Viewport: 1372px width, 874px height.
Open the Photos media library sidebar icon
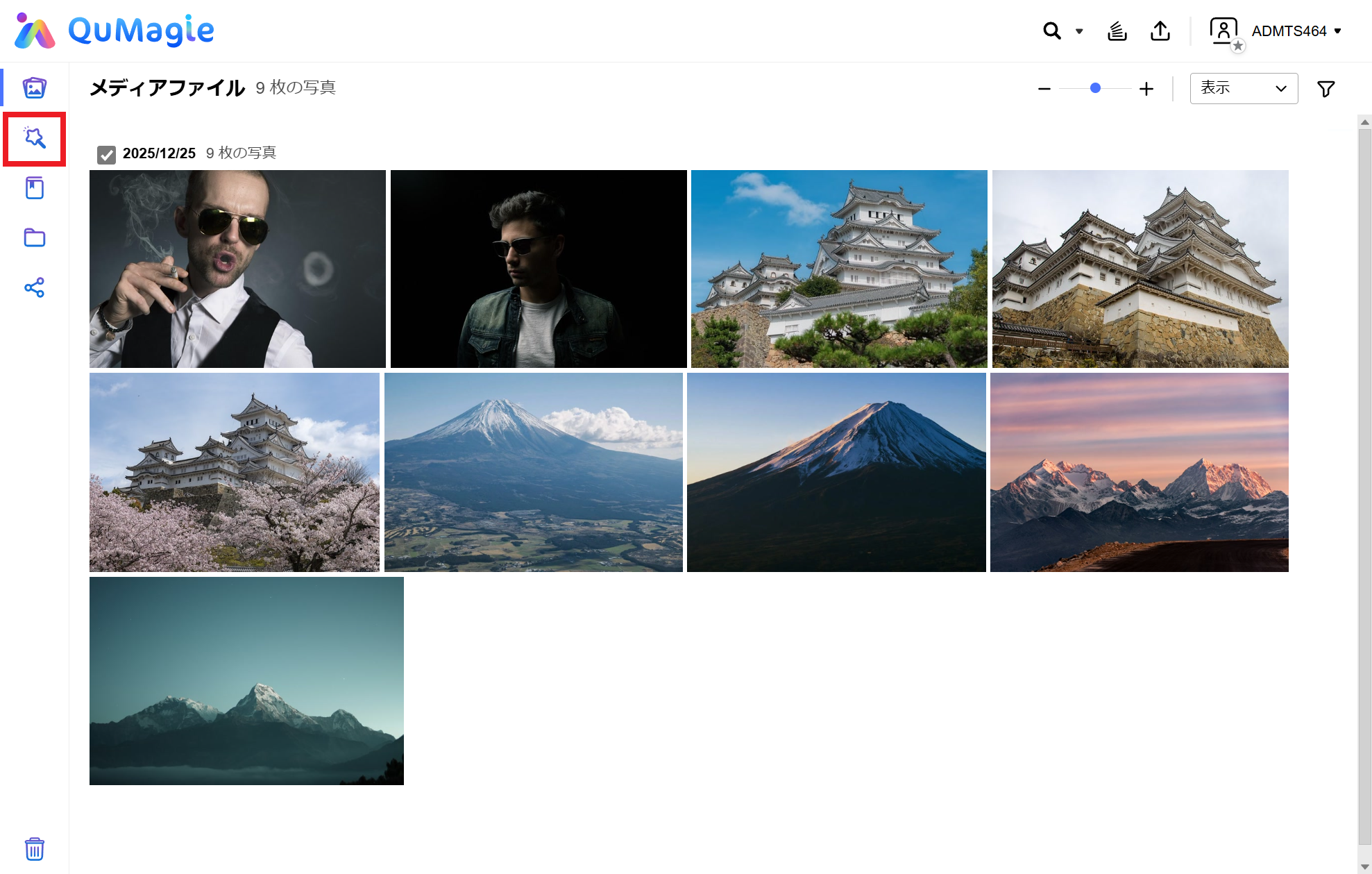click(35, 88)
